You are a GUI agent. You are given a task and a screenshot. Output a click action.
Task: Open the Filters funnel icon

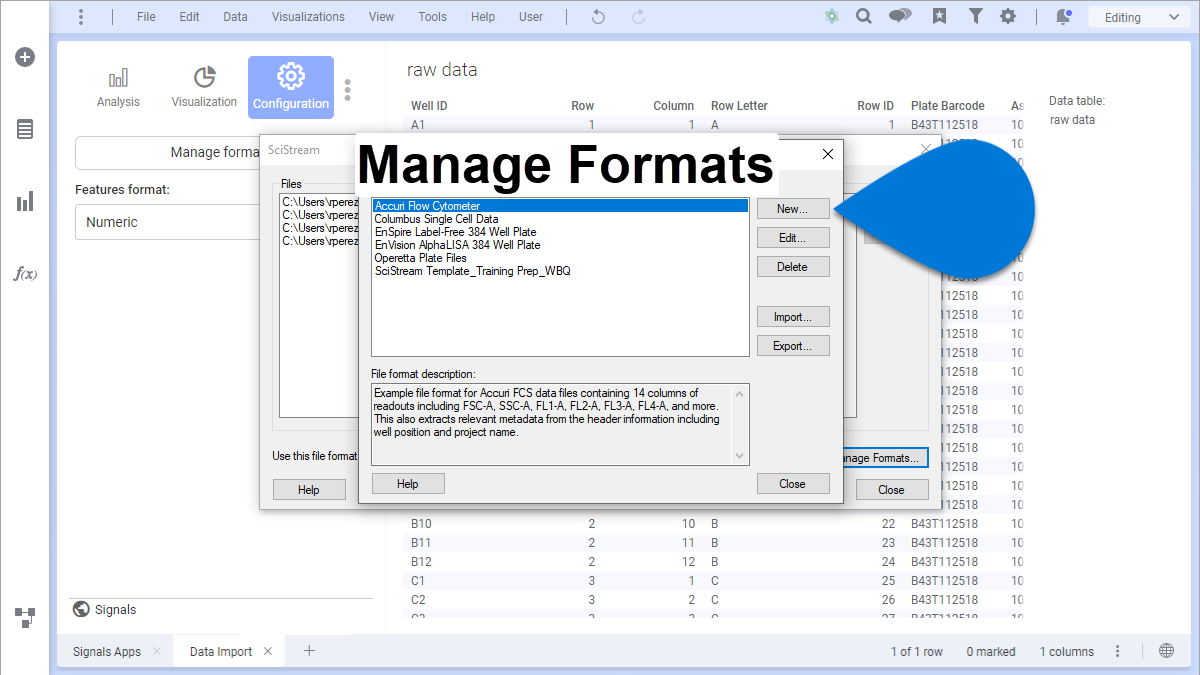(975, 17)
